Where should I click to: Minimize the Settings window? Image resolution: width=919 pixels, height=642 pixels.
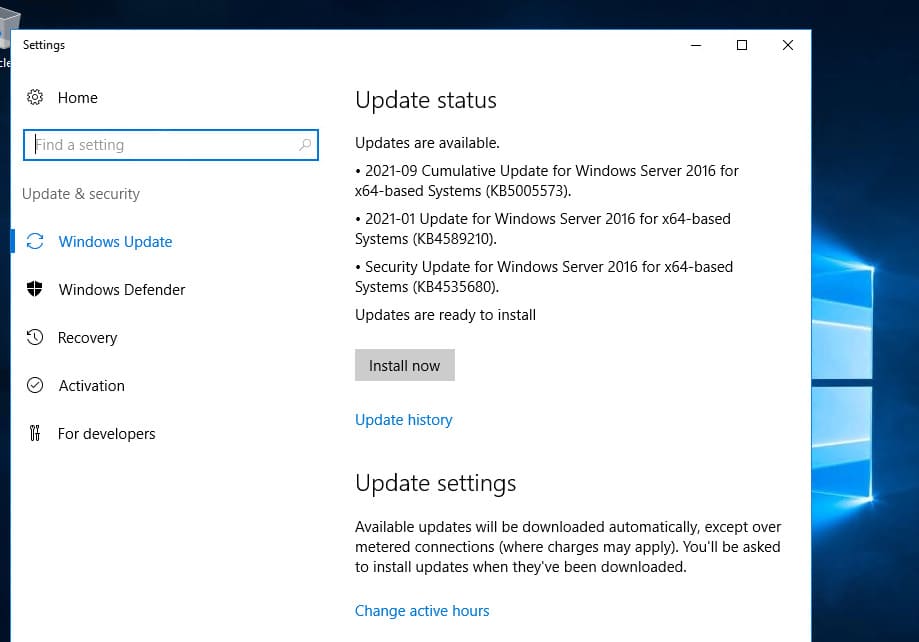[695, 45]
